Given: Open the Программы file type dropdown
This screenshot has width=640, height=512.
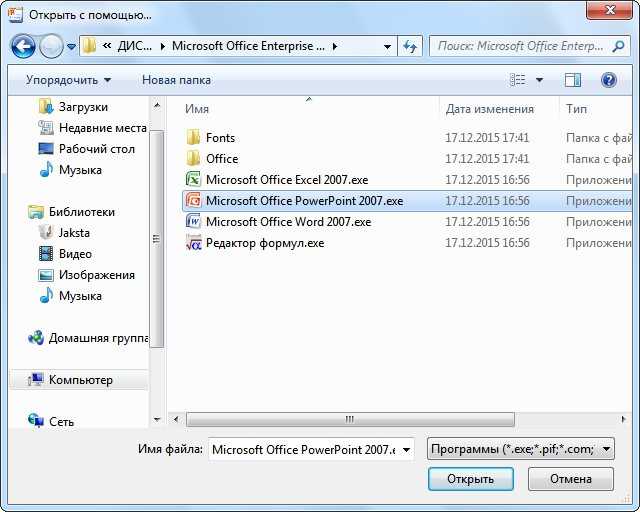Looking at the screenshot, I should coord(520,449).
